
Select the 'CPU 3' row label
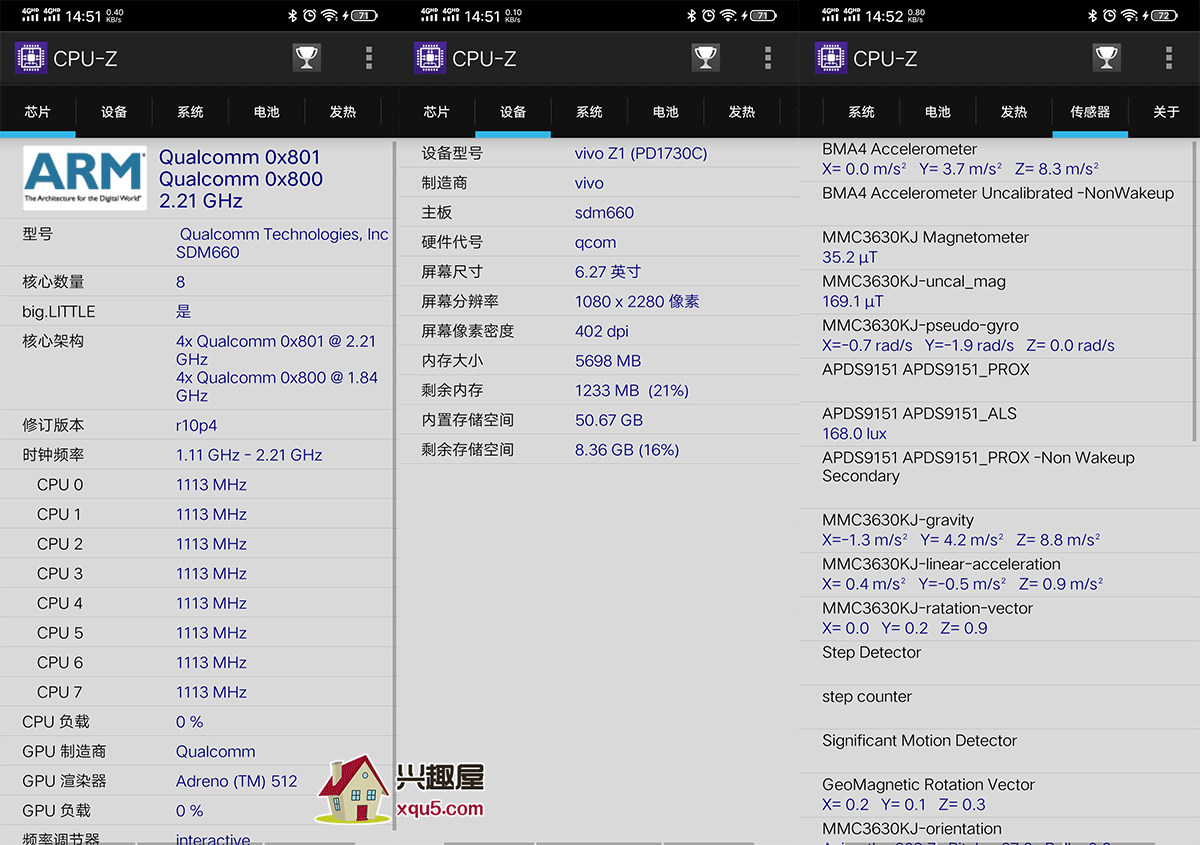click(x=60, y=573)
